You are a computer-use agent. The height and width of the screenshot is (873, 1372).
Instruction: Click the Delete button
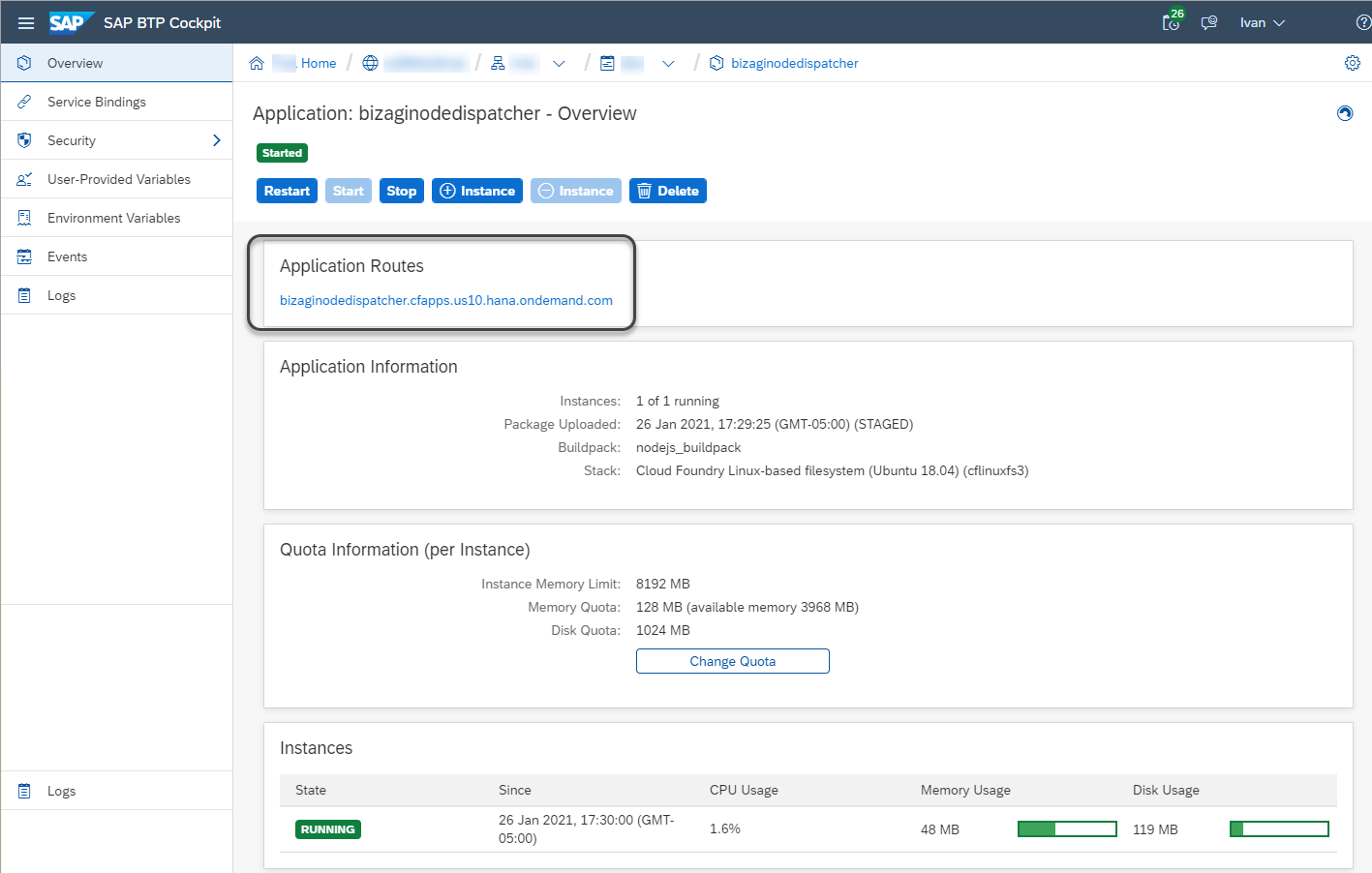click(668, 191)
